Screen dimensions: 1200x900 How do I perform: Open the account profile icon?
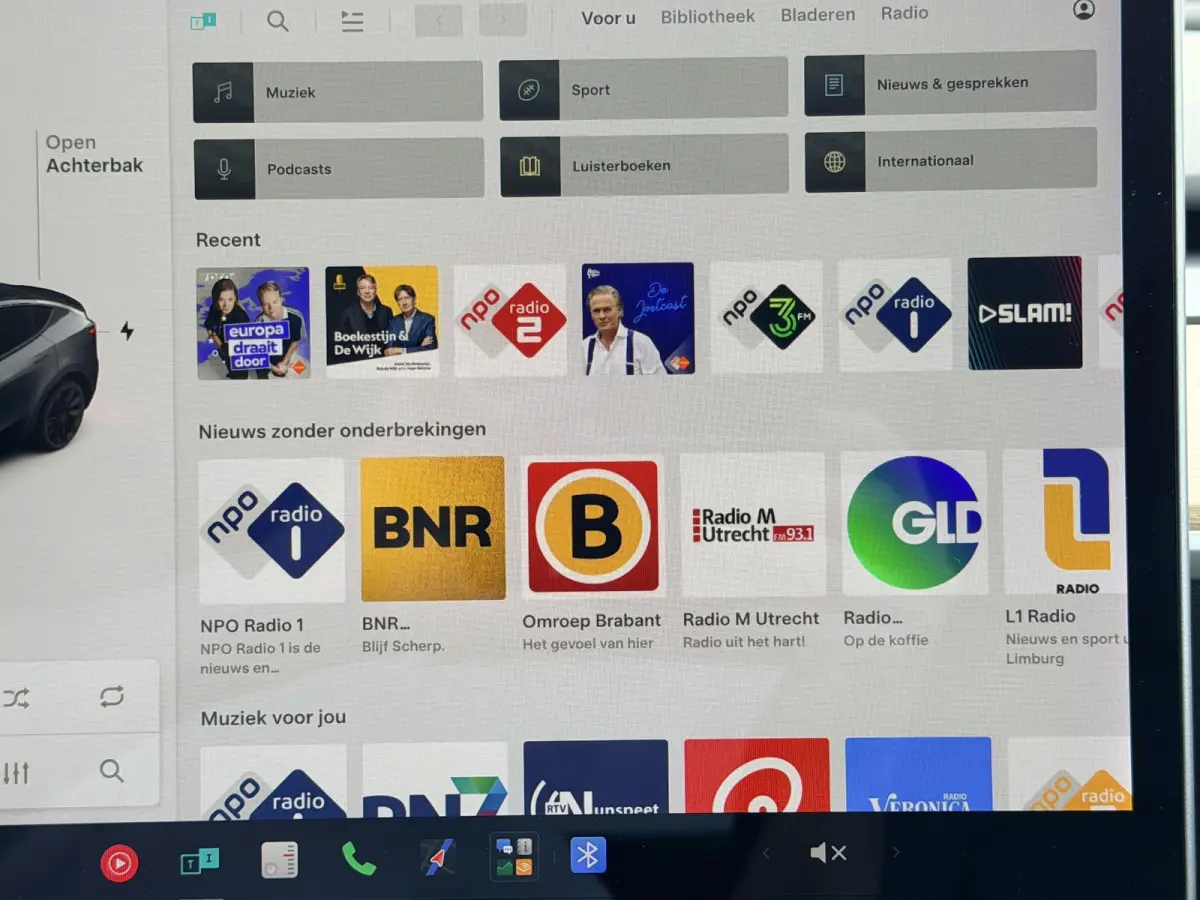click(1083, 9)
